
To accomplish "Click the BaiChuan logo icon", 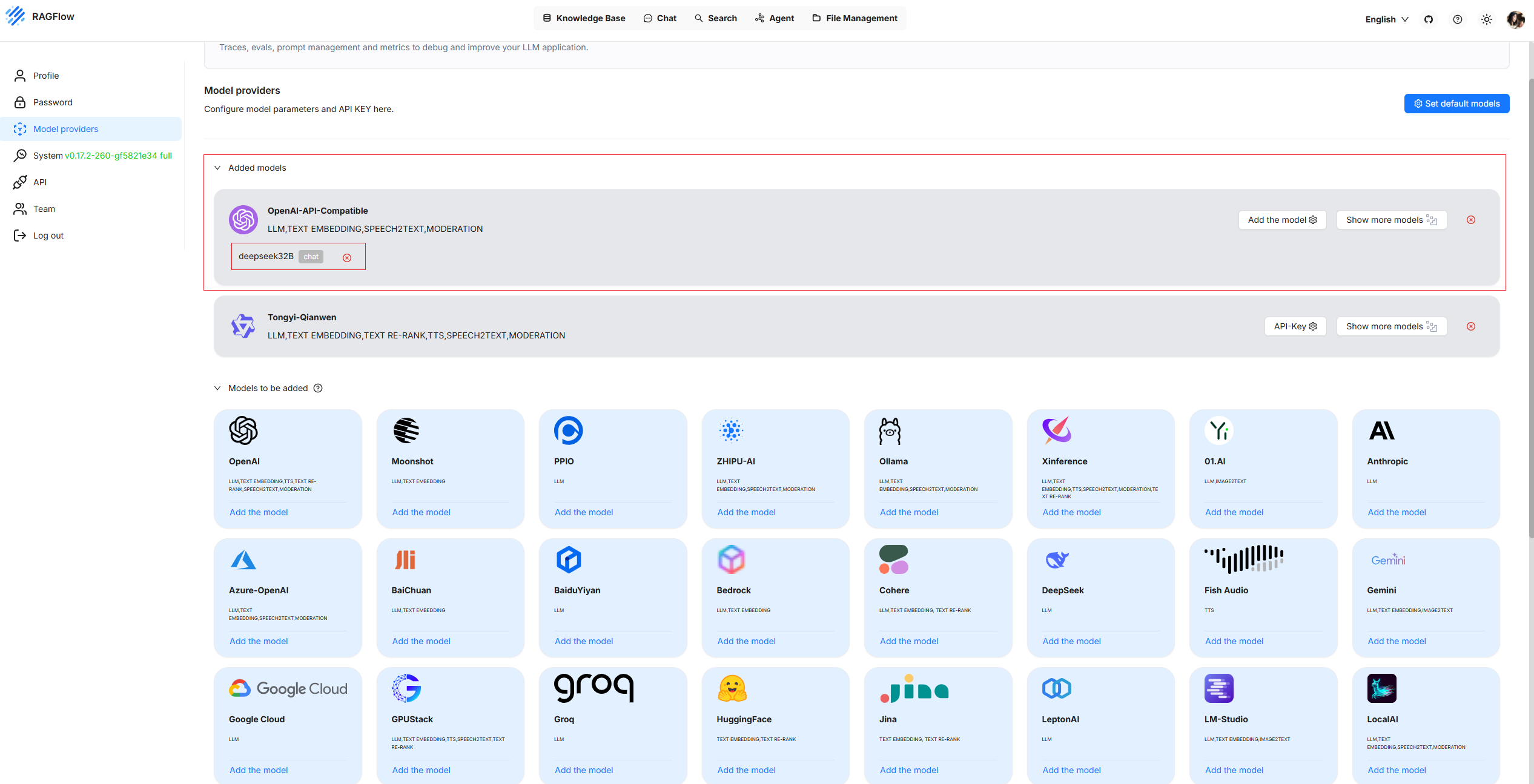I will [405, 559].
